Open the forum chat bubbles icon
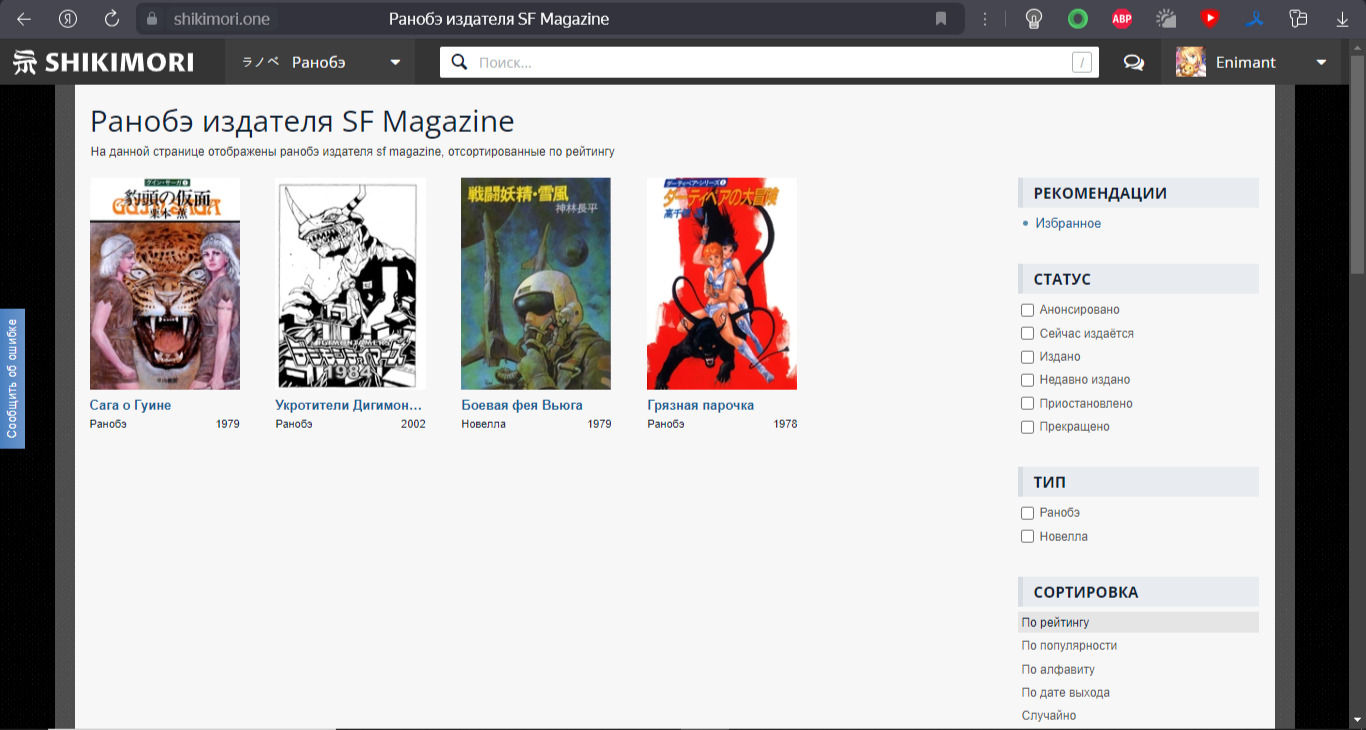1366x730 pixels. coord(1133,62)
